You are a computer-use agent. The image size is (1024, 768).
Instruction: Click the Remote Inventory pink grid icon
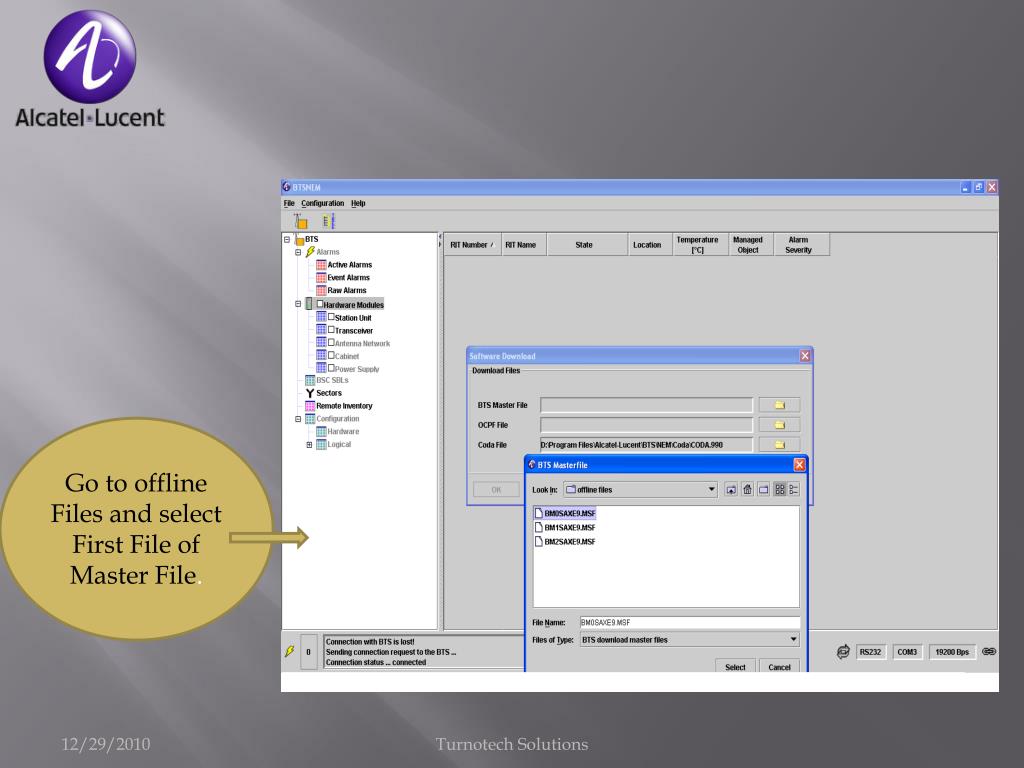tap(310, 406)
